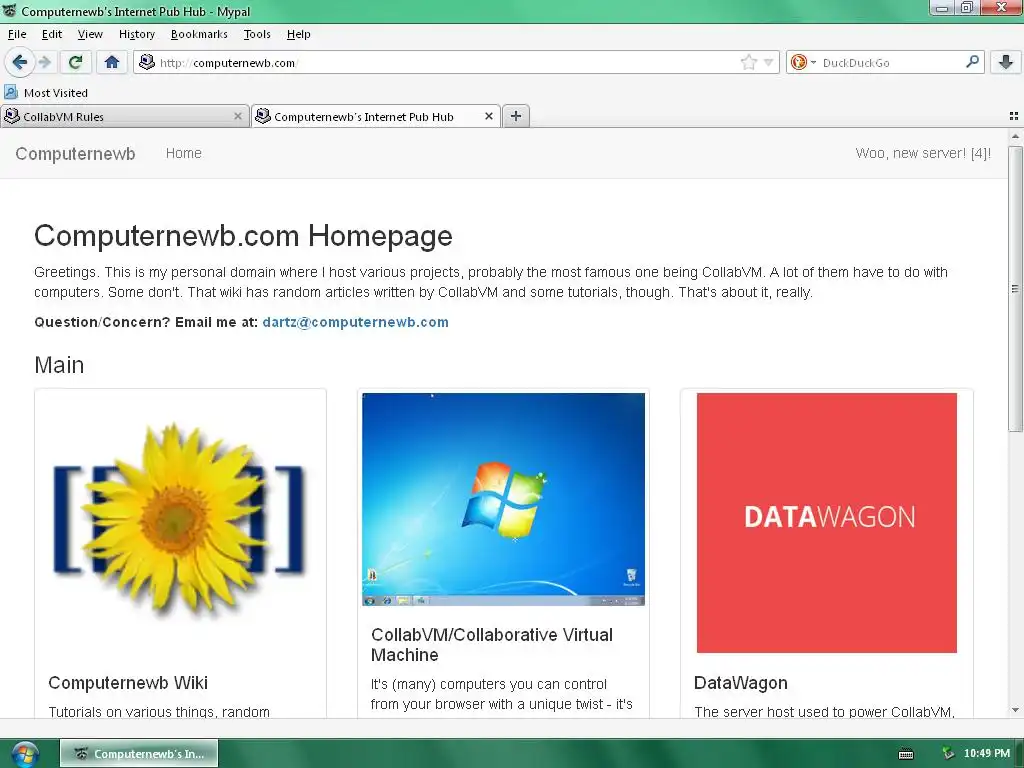Click the network status tray icon
This screenshot has height=768, width=1024.
point(948,753)
